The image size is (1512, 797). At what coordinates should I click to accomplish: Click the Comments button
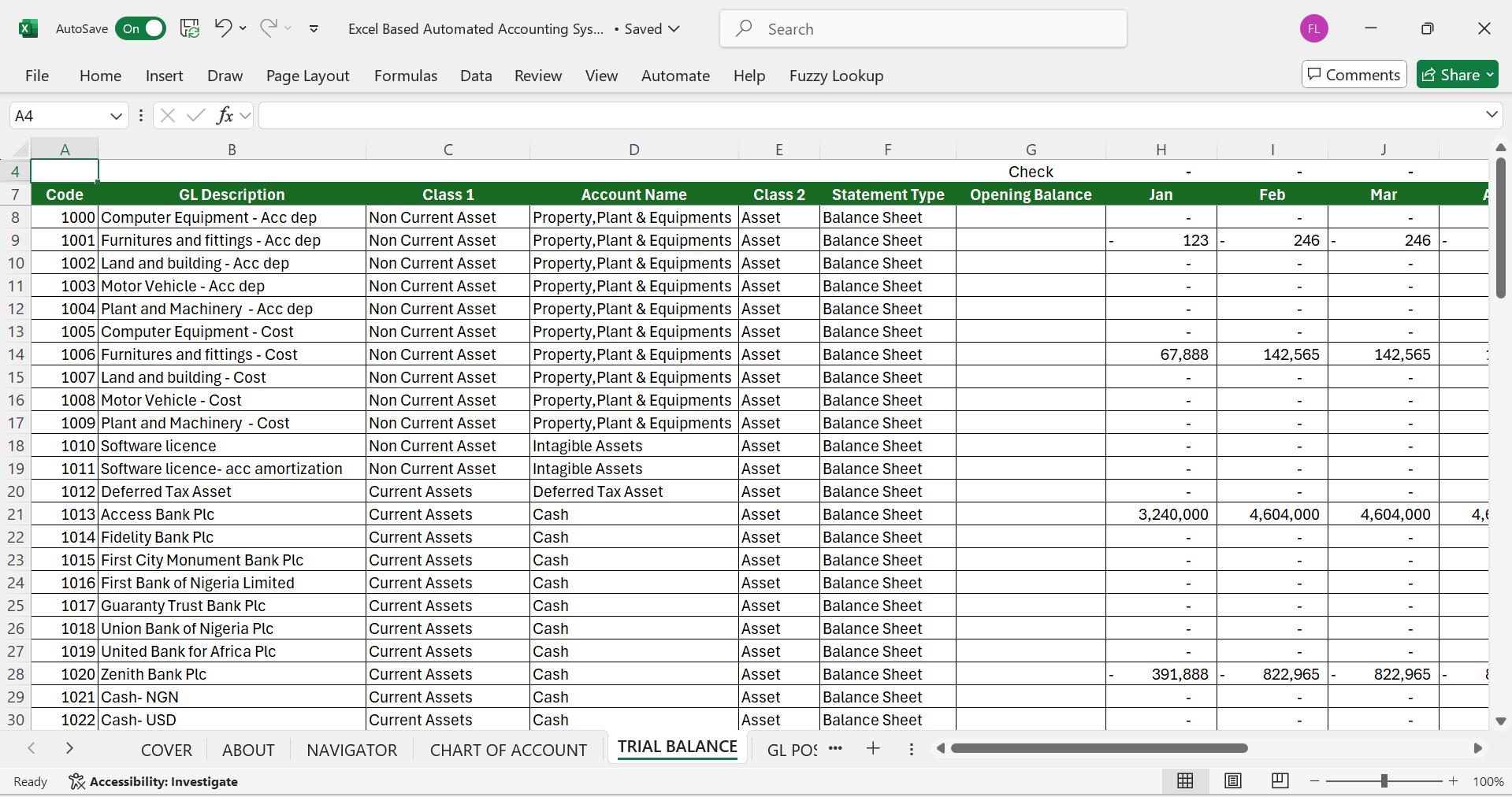1354,75
